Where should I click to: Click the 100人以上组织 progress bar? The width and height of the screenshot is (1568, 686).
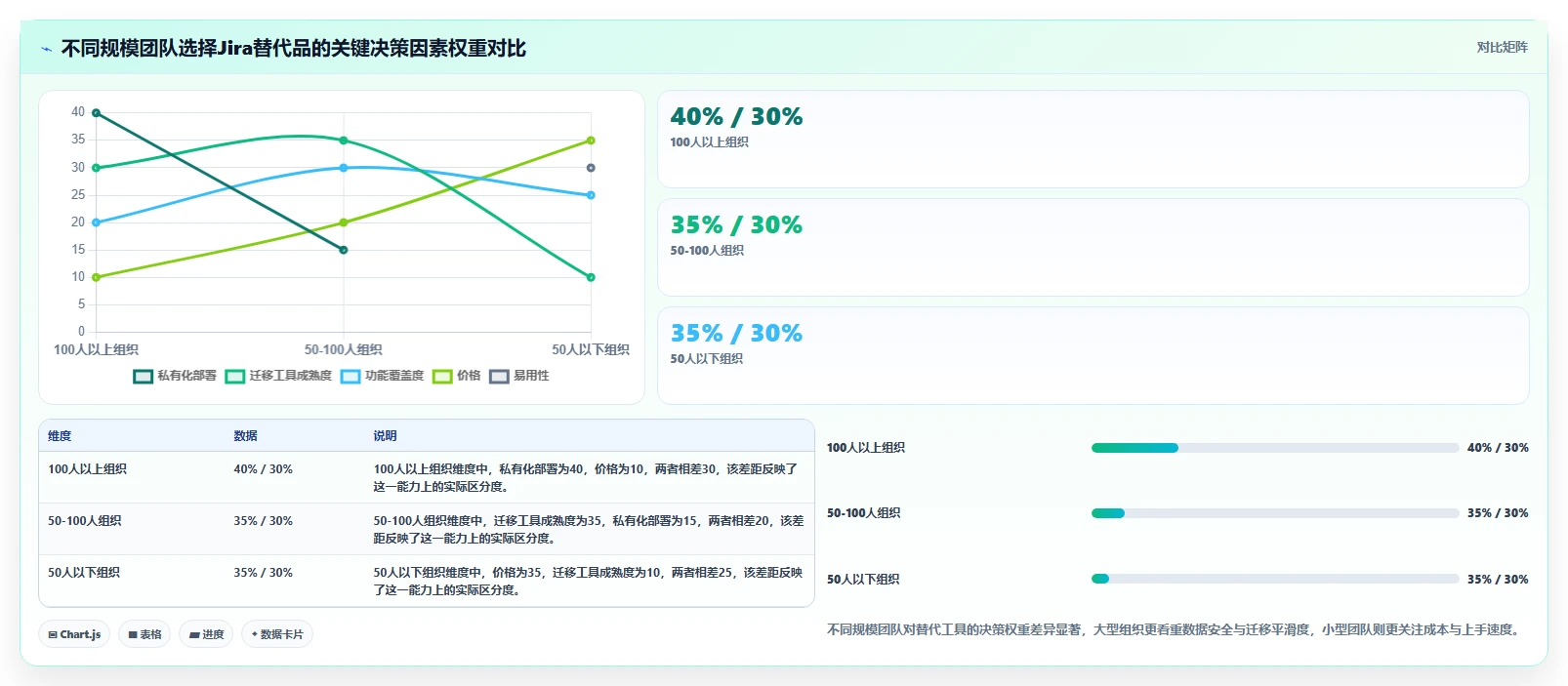pos(1275,448)
